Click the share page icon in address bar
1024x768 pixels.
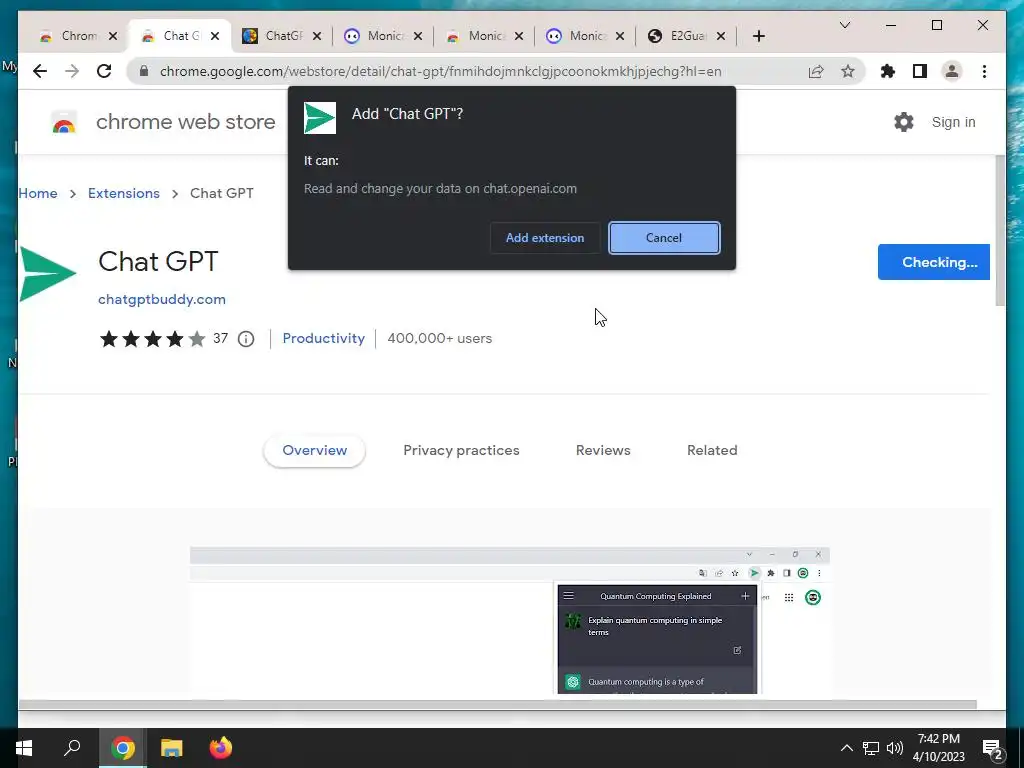(816, 71)
